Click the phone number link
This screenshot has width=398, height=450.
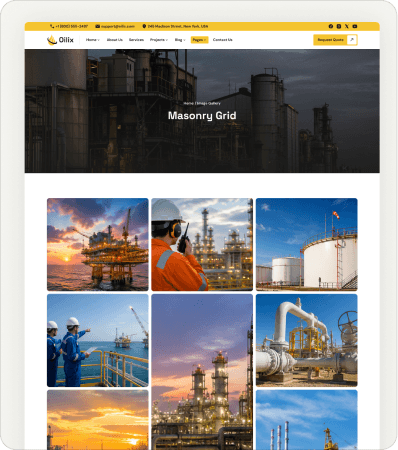[x=71, y=26]
